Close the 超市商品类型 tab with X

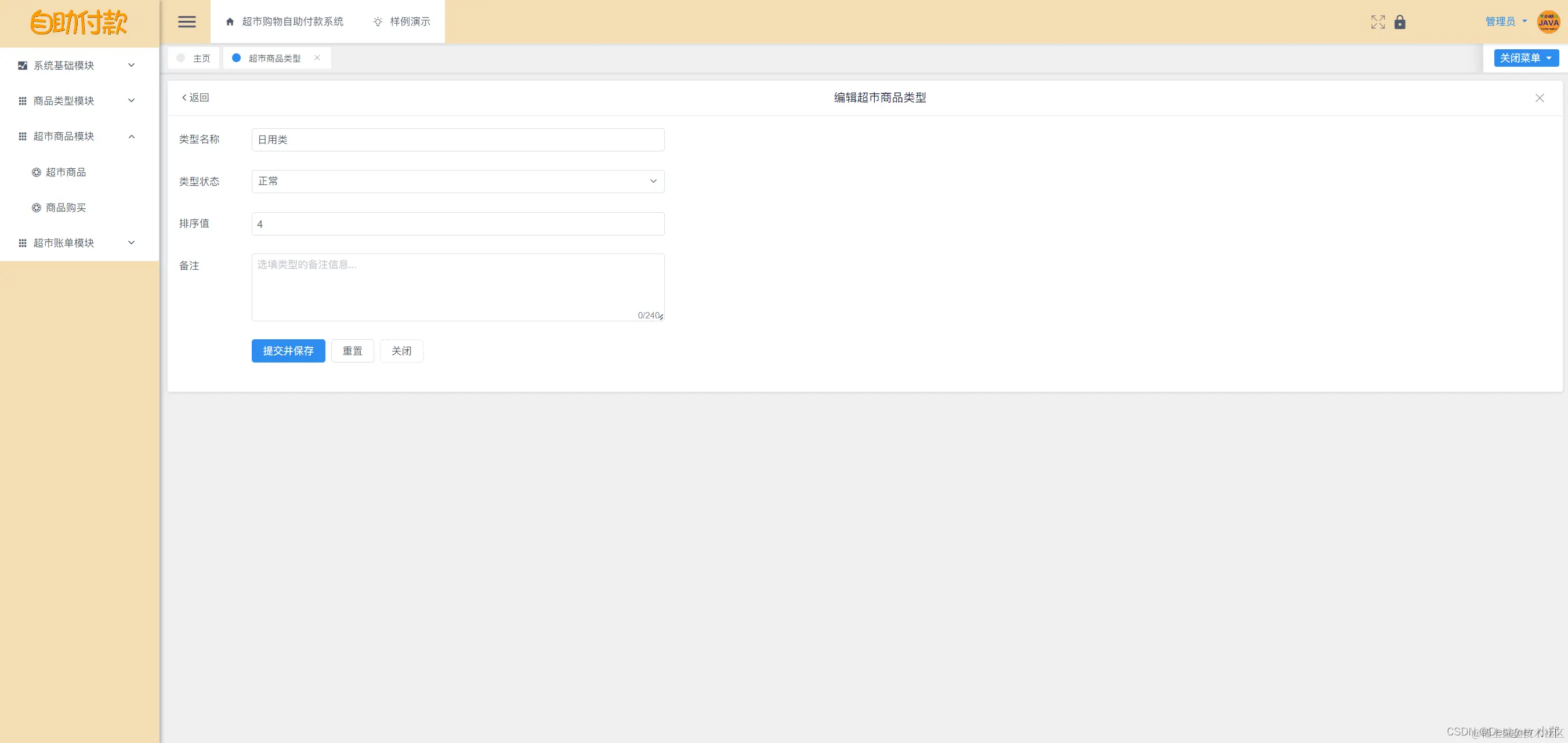[x=317, y=58]
